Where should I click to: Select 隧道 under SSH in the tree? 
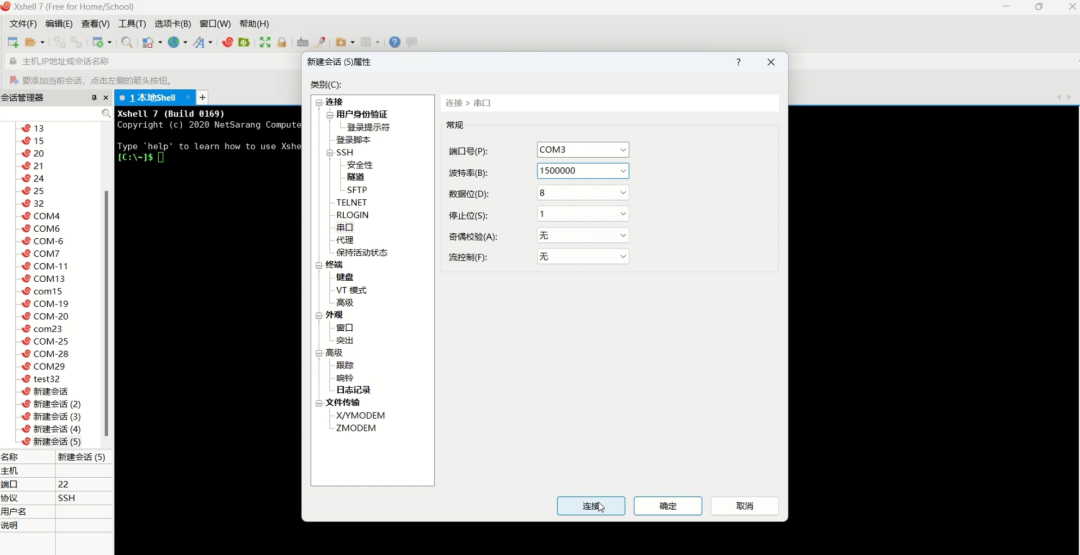click(x=355, y=177)
